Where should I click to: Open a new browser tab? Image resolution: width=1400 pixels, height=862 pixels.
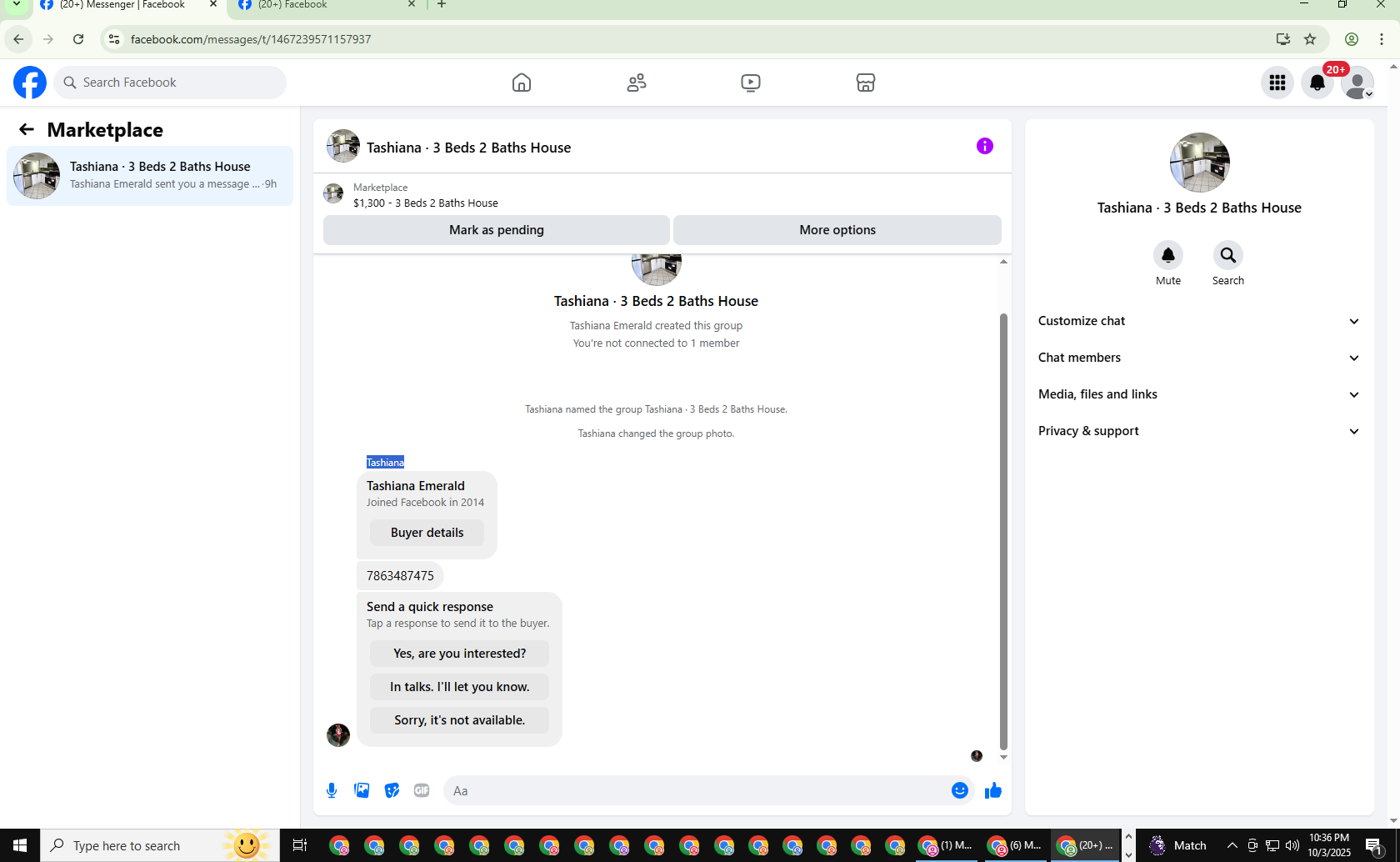(442, 5)
